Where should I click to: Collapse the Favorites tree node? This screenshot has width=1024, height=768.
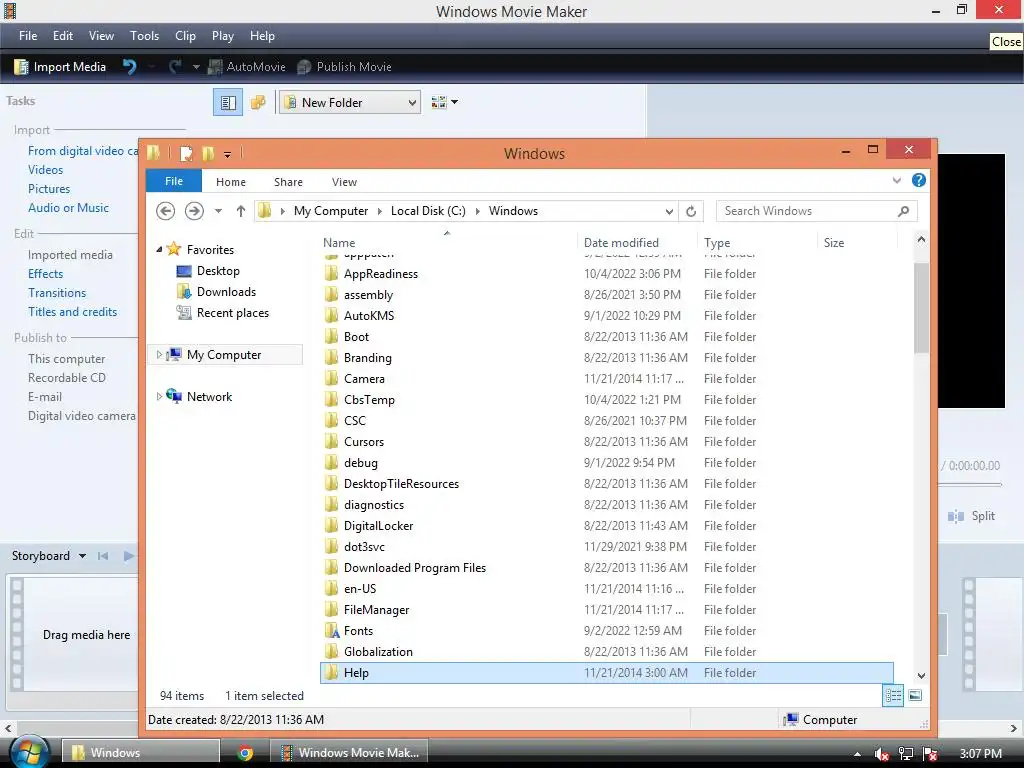coord(159,249)
